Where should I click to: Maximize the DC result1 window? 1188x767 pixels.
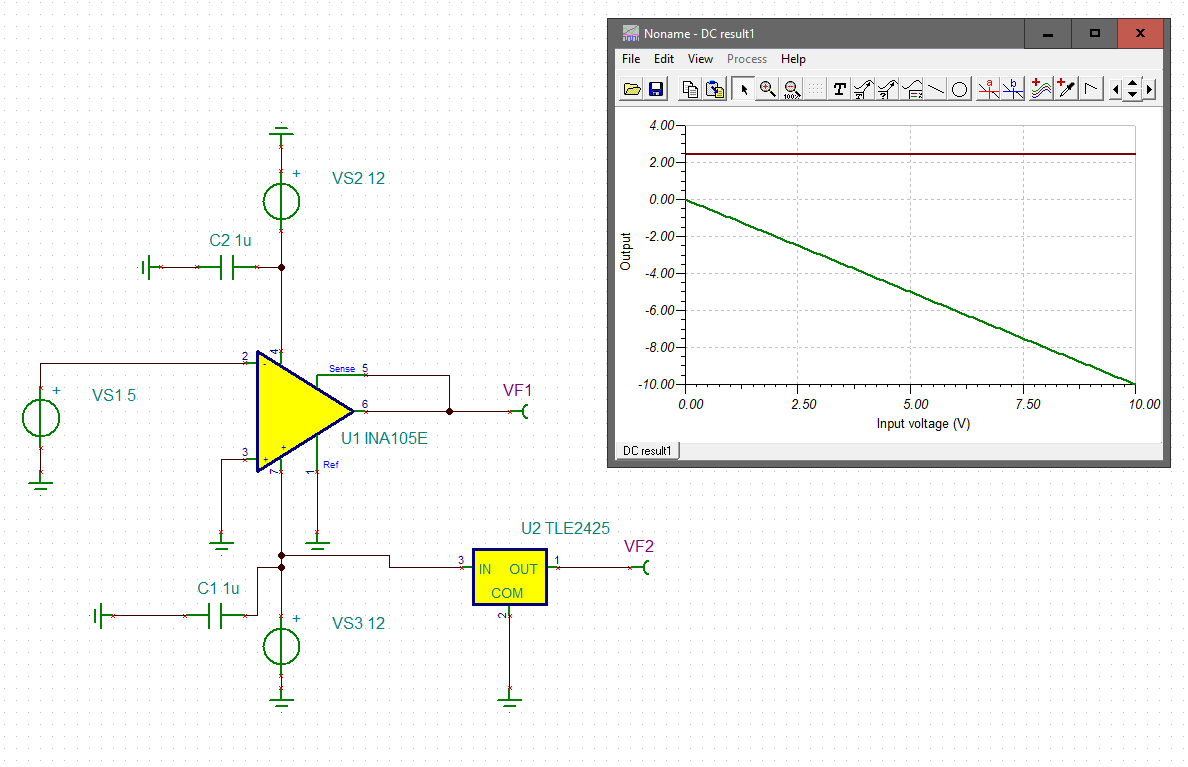pyautogui.click(x=1094, y=33)
